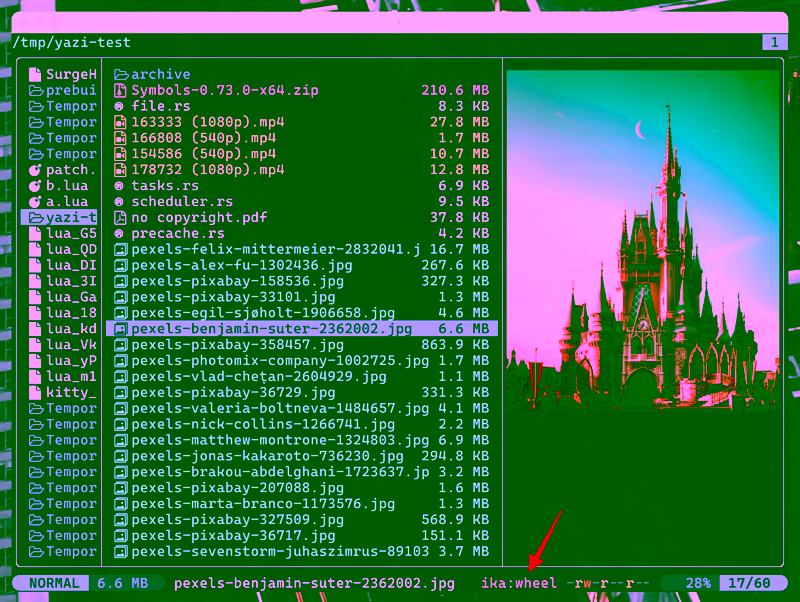Image resolution: width=800 pixels, height=602 pixels.
Task: Click the video icon for 166808 (540p).mp4
Action: coord(120,138)
